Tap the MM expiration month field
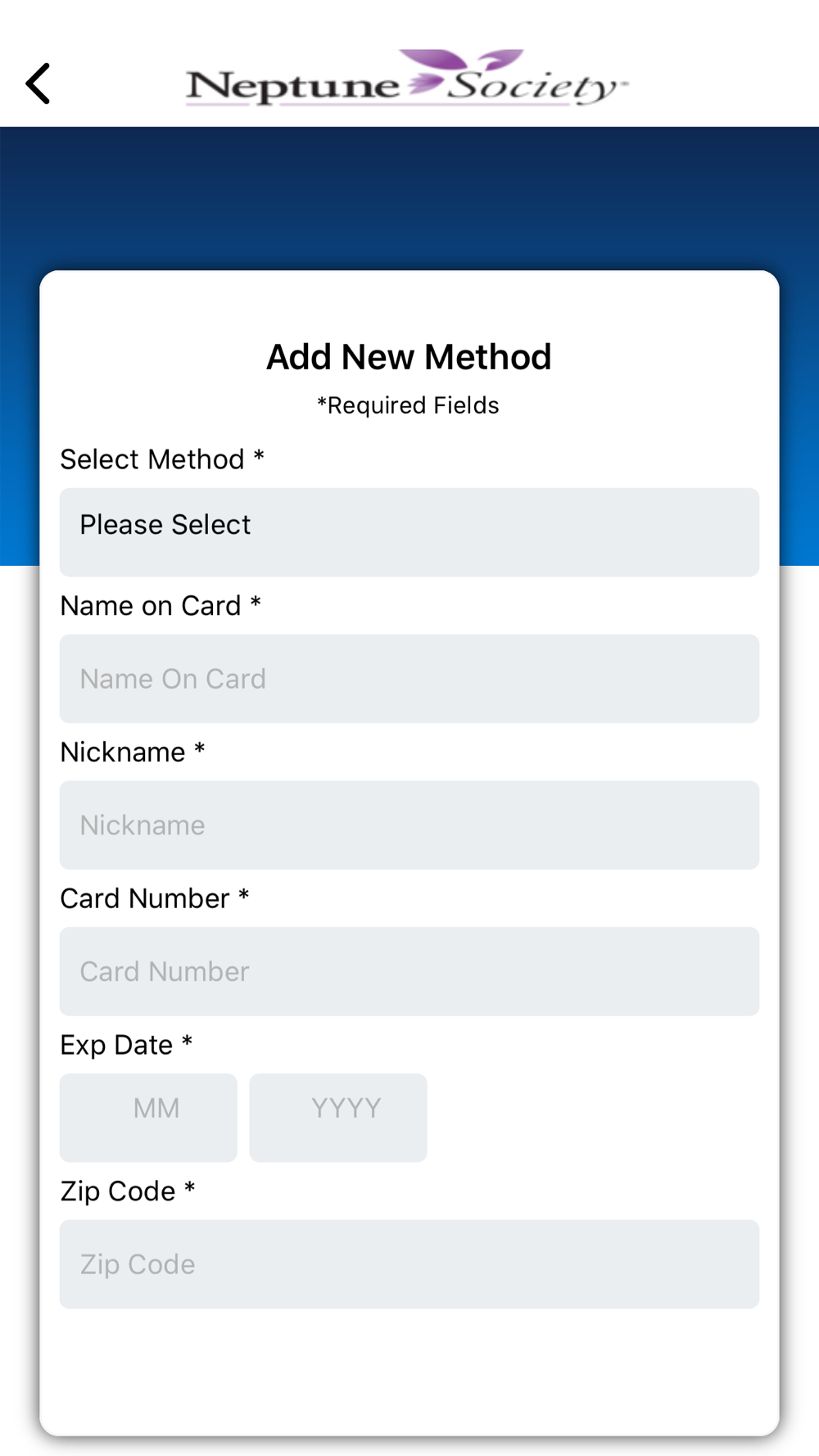Image resolution: width=819 pixels, height=1456 pixels. click(x=148, y=1117)
